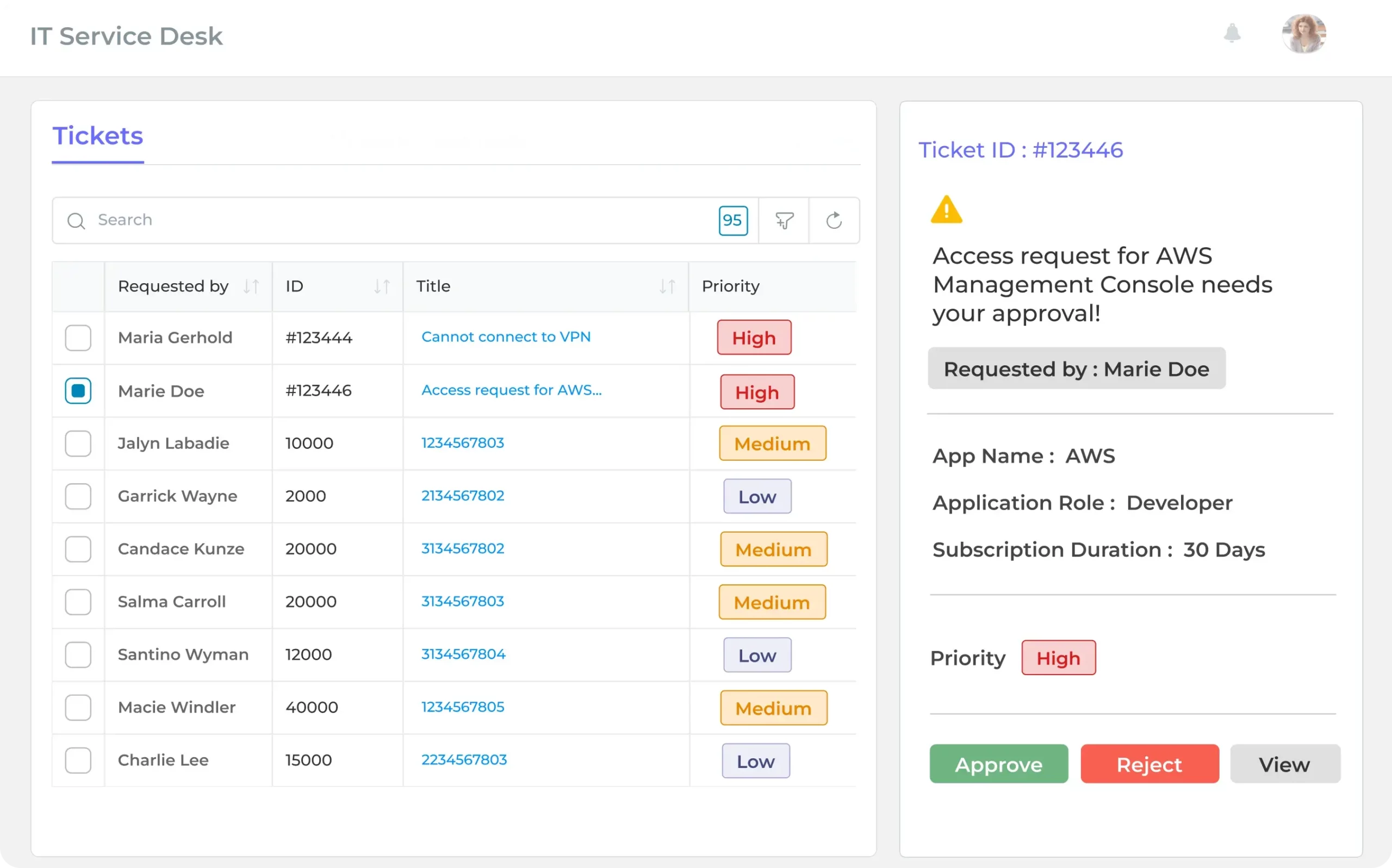Screen dimensions: 1392x868
Task: Open the Cannot connect to VPN link
Action: (x=505, y=337)
